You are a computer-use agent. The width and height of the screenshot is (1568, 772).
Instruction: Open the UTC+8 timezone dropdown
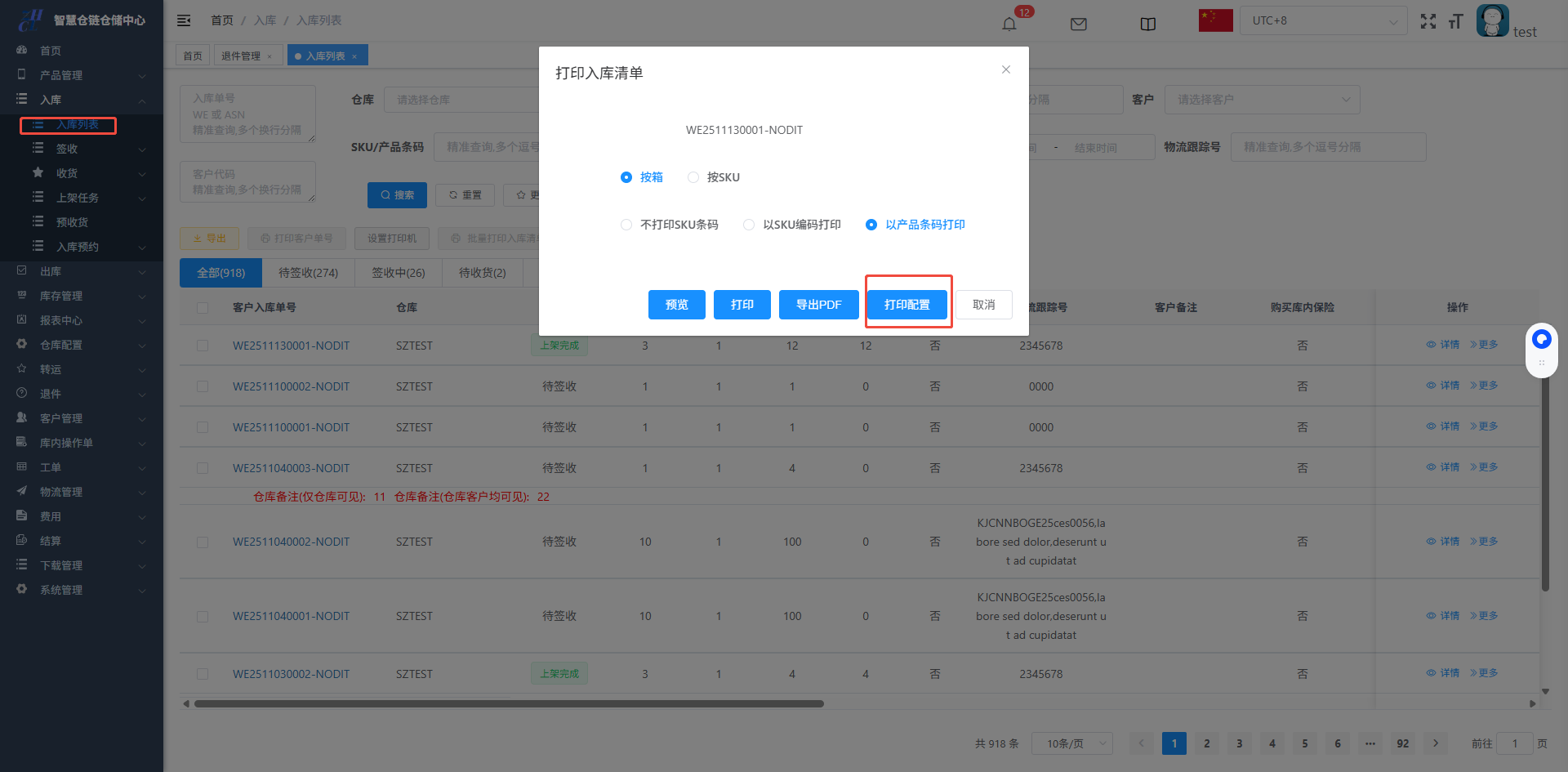(1323, 20)
